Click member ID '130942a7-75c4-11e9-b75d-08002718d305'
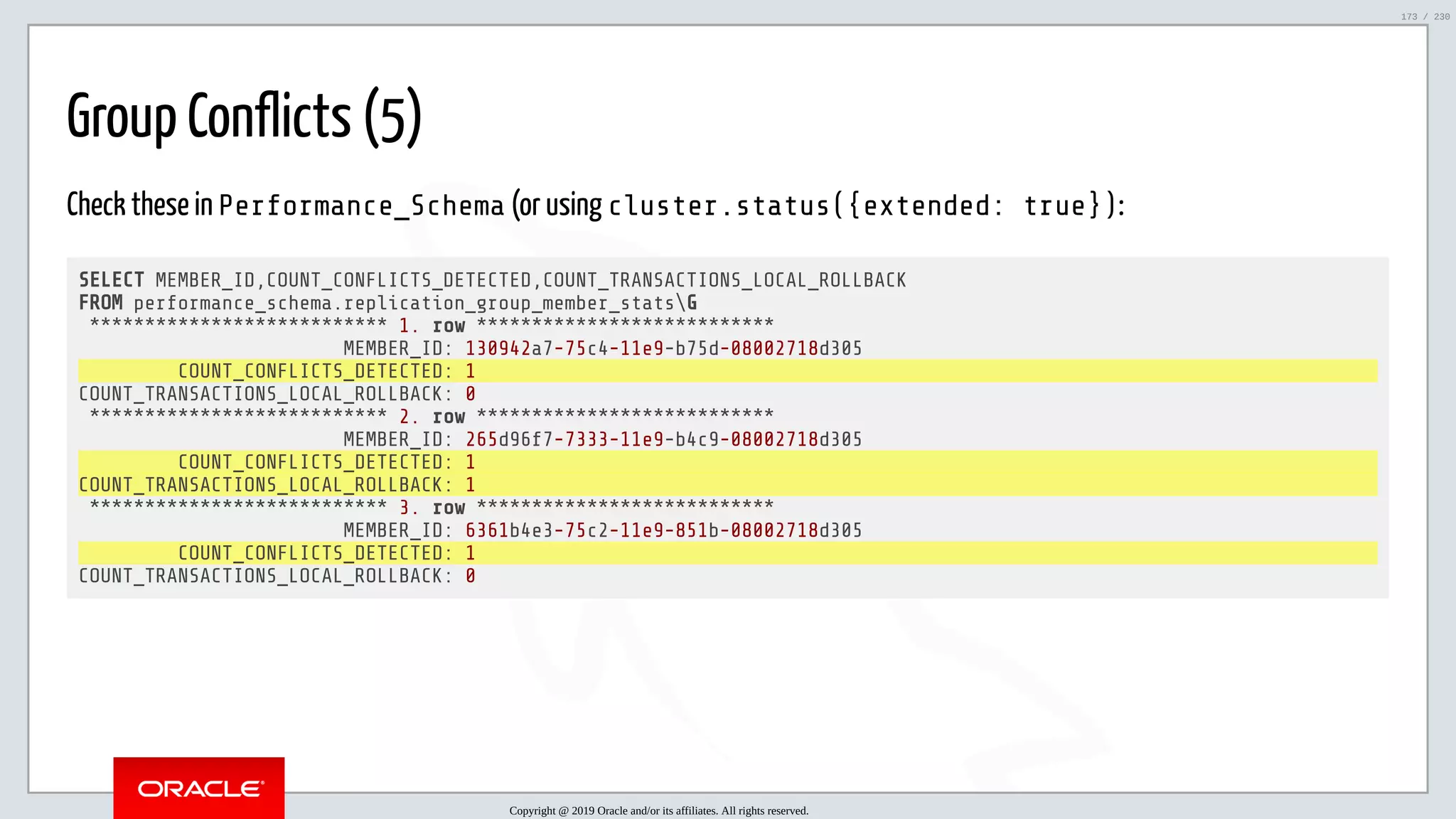The image size is (1456, 819). click(664, 348)
